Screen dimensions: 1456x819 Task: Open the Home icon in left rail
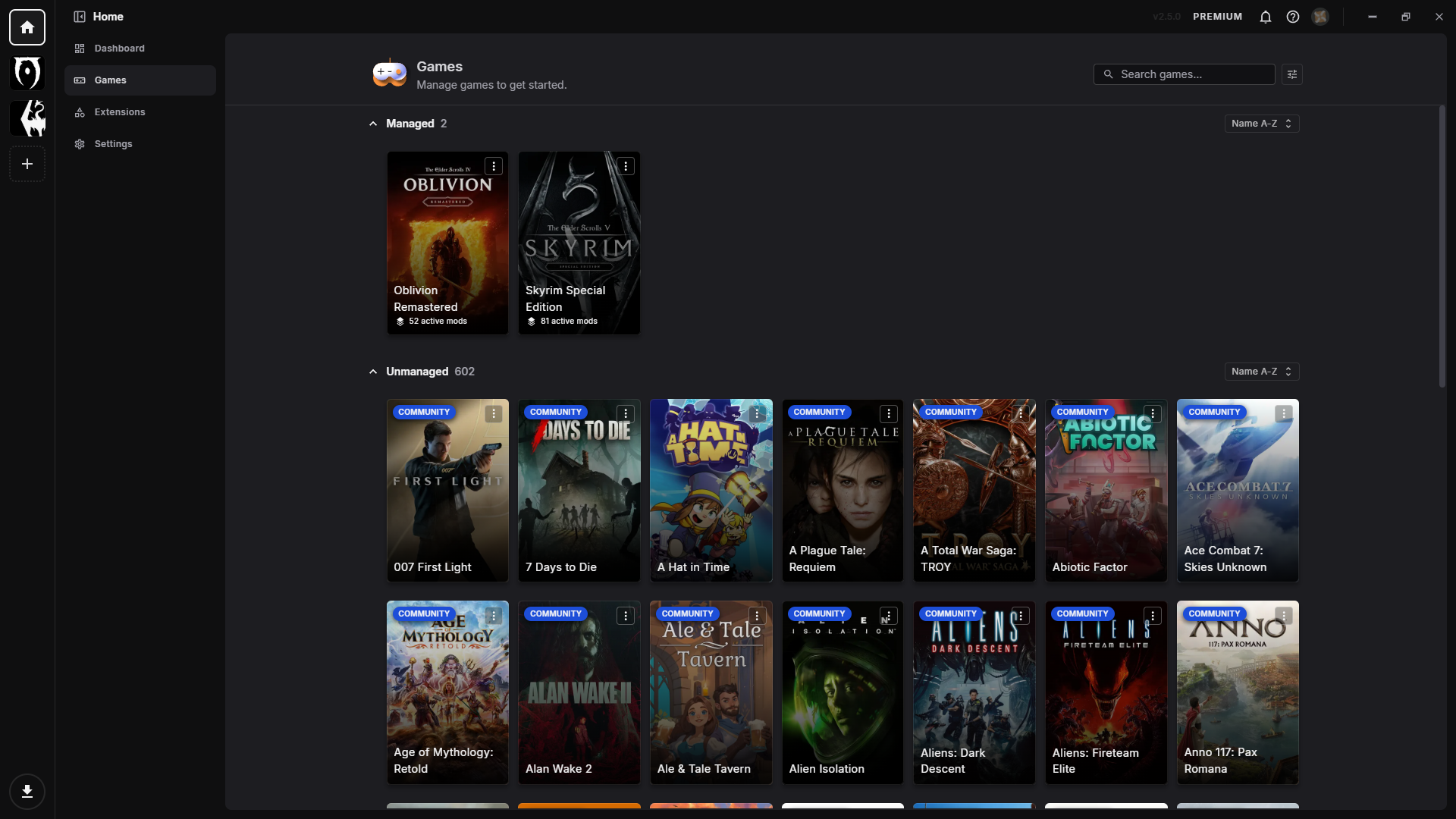27,27
